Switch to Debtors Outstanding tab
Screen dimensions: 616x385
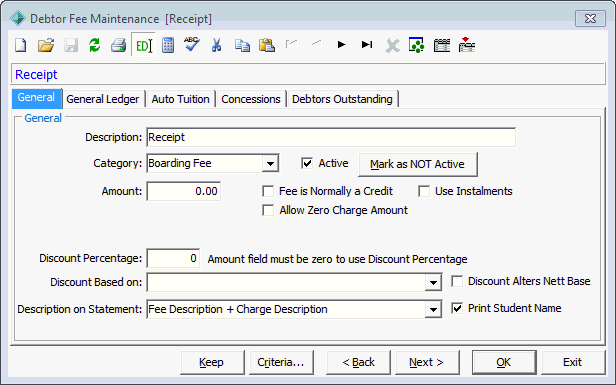[x=342, y=99]
